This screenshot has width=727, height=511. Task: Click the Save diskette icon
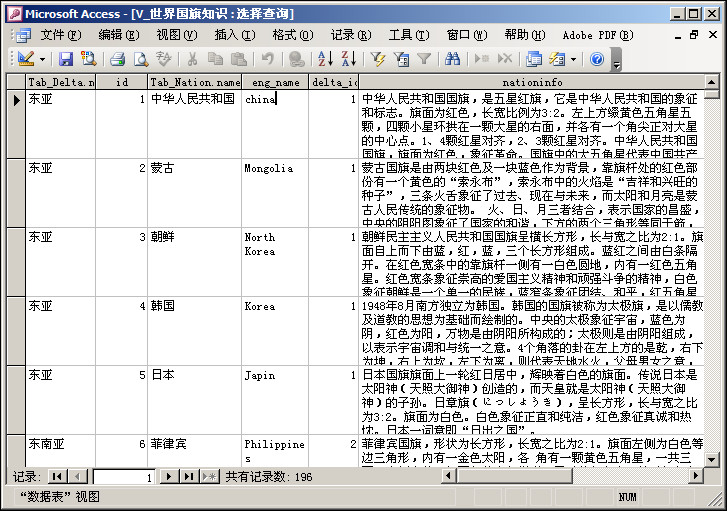click(x=66, y=59)
